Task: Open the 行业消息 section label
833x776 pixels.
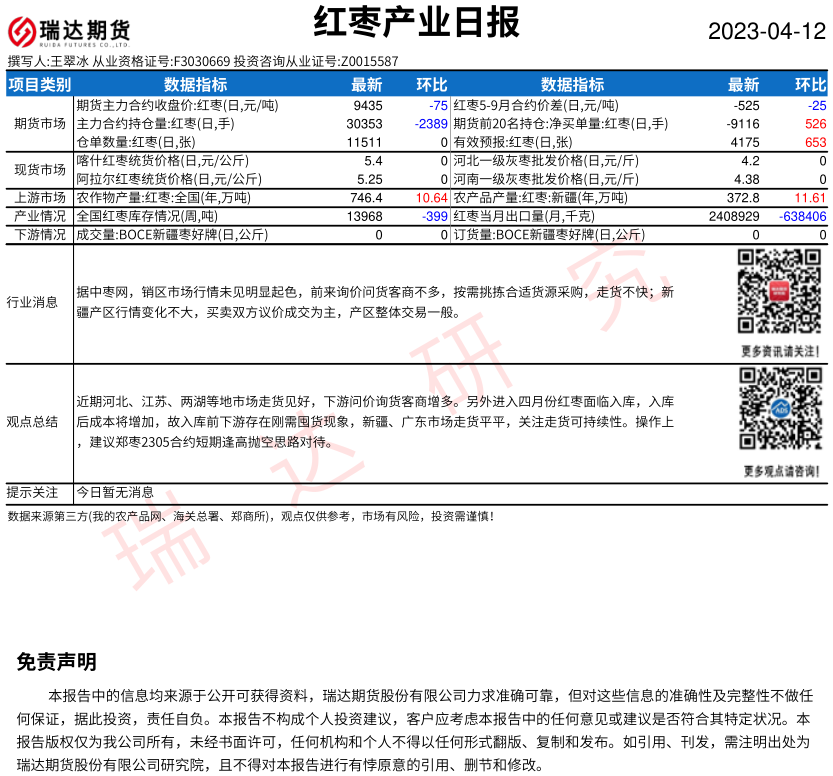Action: 32,302
